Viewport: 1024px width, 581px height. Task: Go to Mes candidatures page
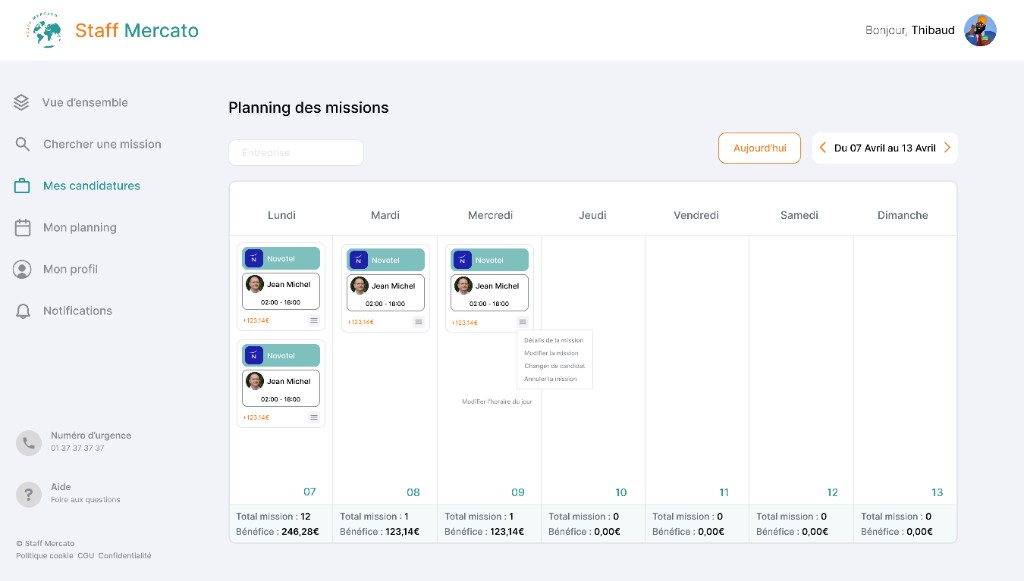point(92,186)
